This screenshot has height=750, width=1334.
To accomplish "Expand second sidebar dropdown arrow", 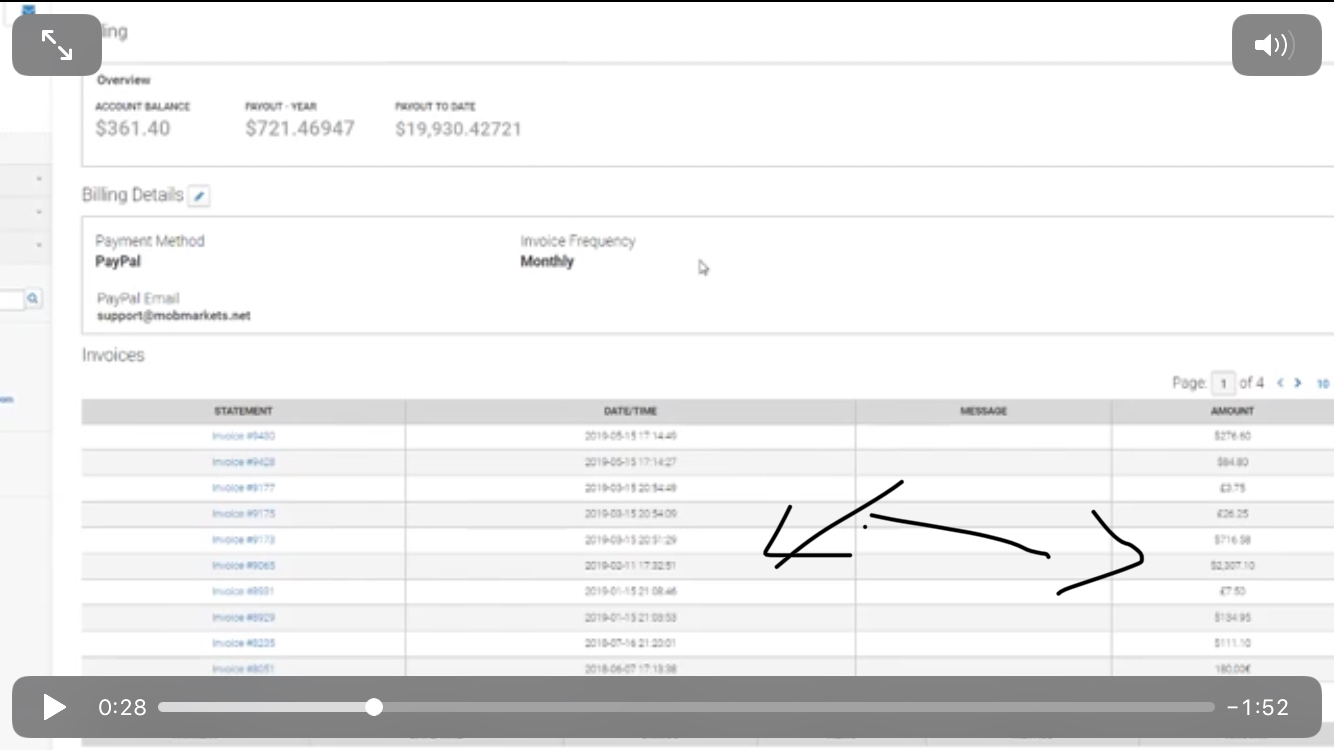I will point(39,212).
